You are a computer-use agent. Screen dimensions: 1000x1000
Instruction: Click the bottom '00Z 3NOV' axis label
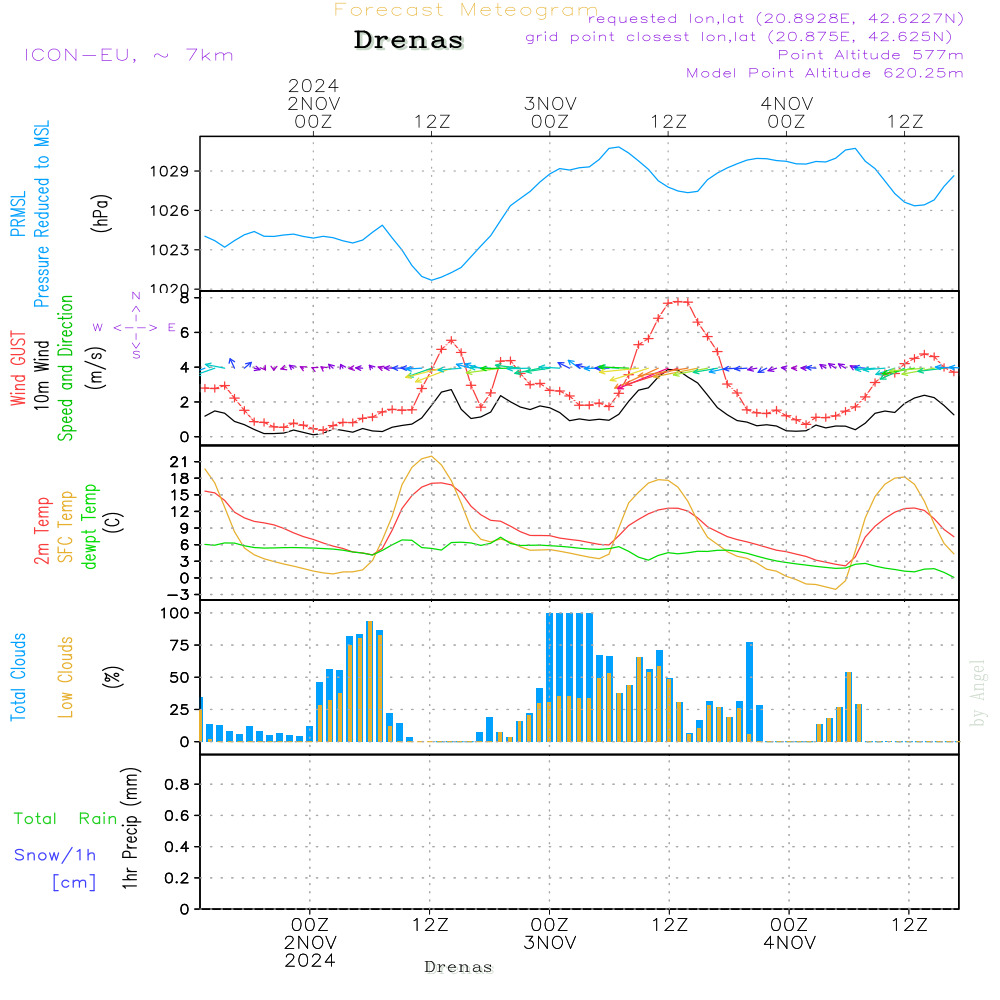(x=550, y=934)
